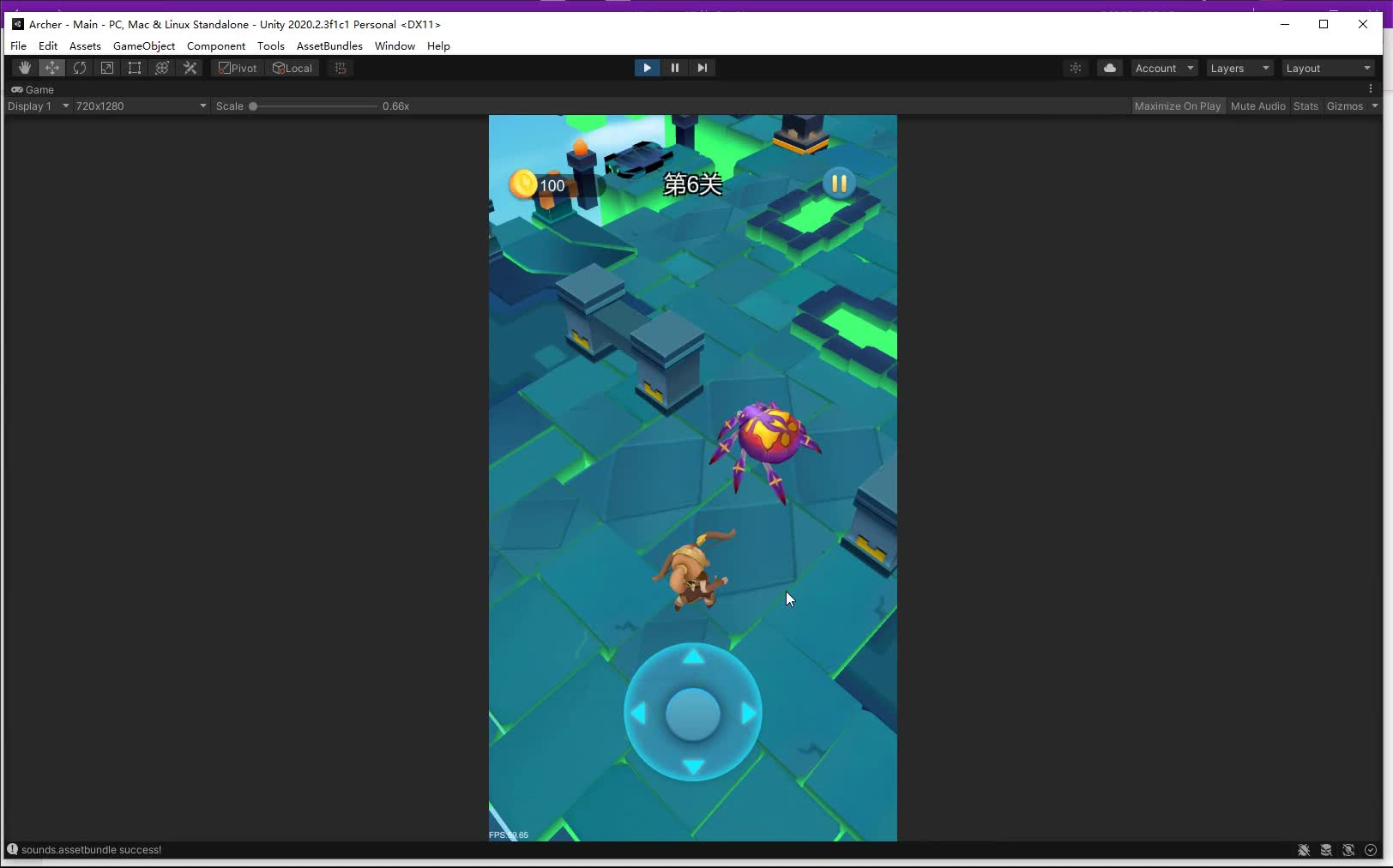Adjust the Scale slider in the Game view
Viewport: 1393px width, 868px height.
click(254, 106)
